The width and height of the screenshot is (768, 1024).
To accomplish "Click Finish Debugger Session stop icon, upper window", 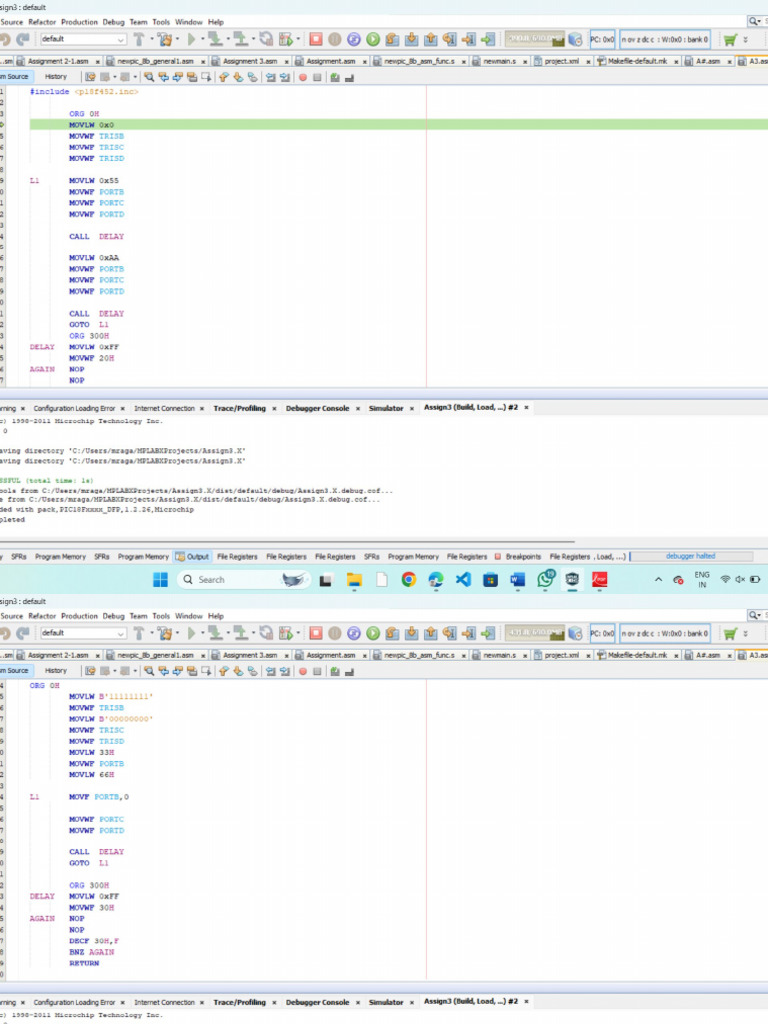I will (316, 39).
